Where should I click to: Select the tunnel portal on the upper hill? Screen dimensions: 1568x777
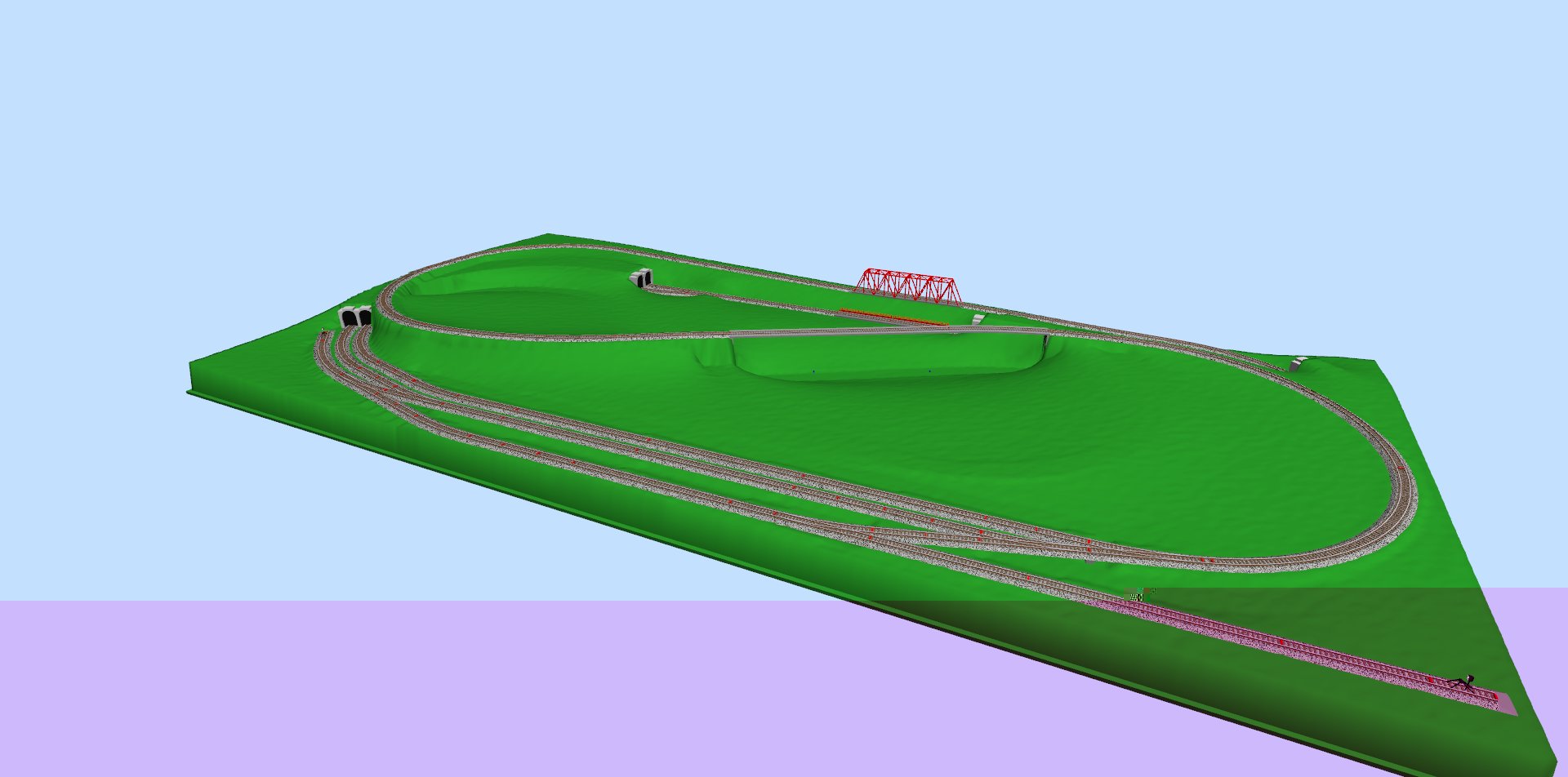pos(641,279)
